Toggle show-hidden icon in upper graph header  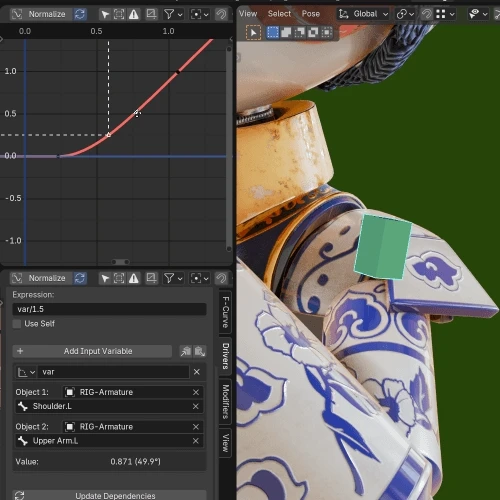click(x=119, y=14)
